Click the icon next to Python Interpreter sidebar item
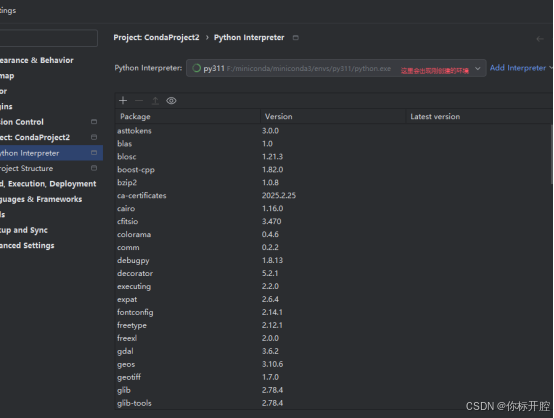554x418 pixels. [x=94, y=153]
